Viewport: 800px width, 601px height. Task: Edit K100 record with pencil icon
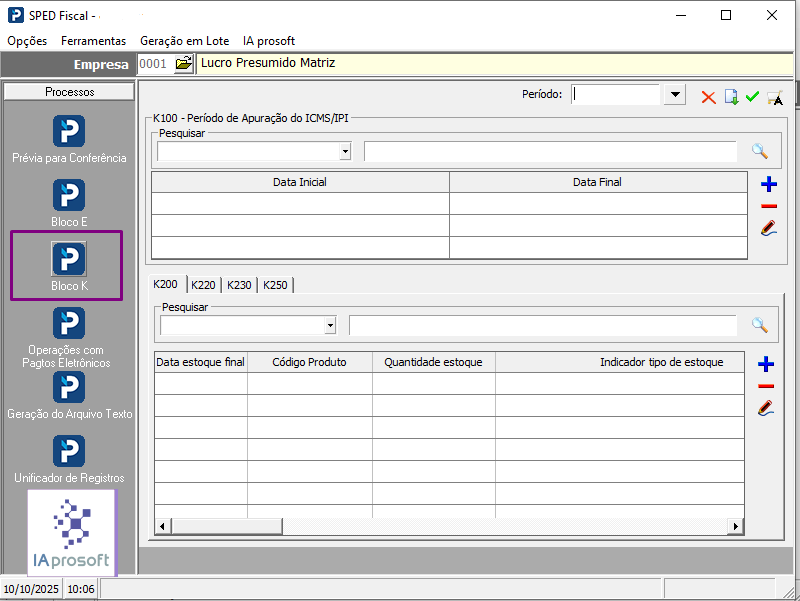(768, 228)
